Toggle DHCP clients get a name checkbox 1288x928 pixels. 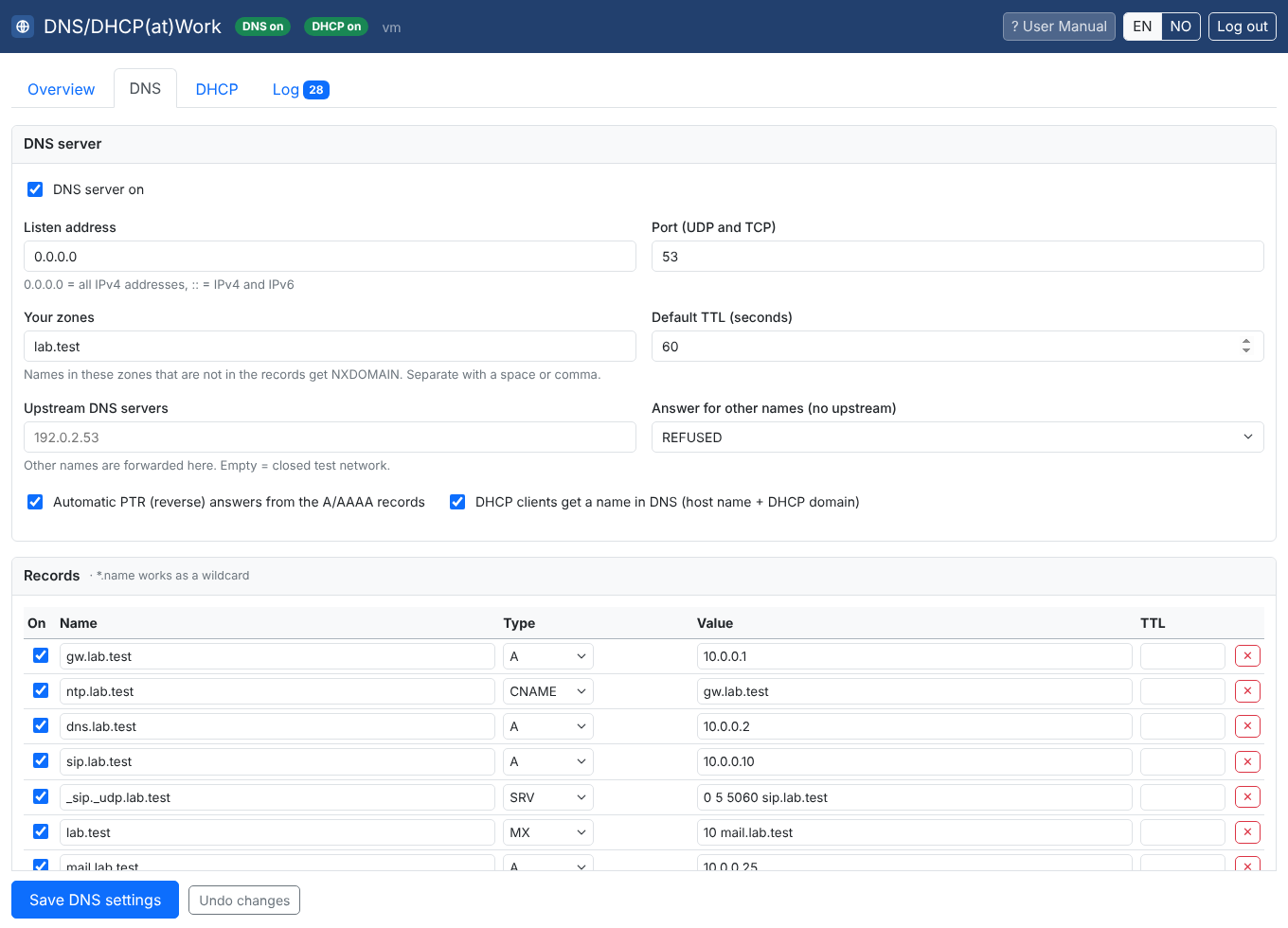click(457, 502)
